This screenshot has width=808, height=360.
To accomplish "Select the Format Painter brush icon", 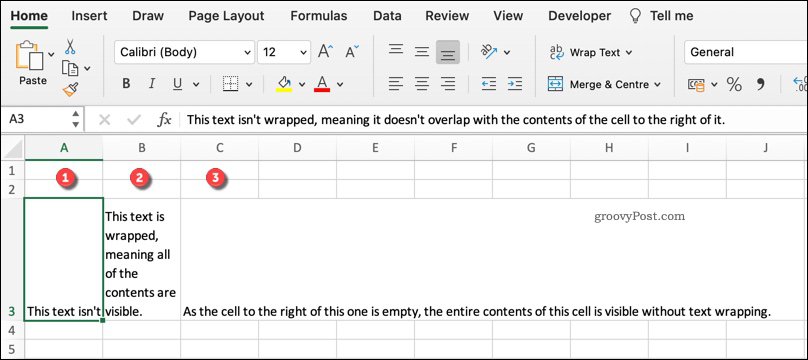I will tap(70, 89).
